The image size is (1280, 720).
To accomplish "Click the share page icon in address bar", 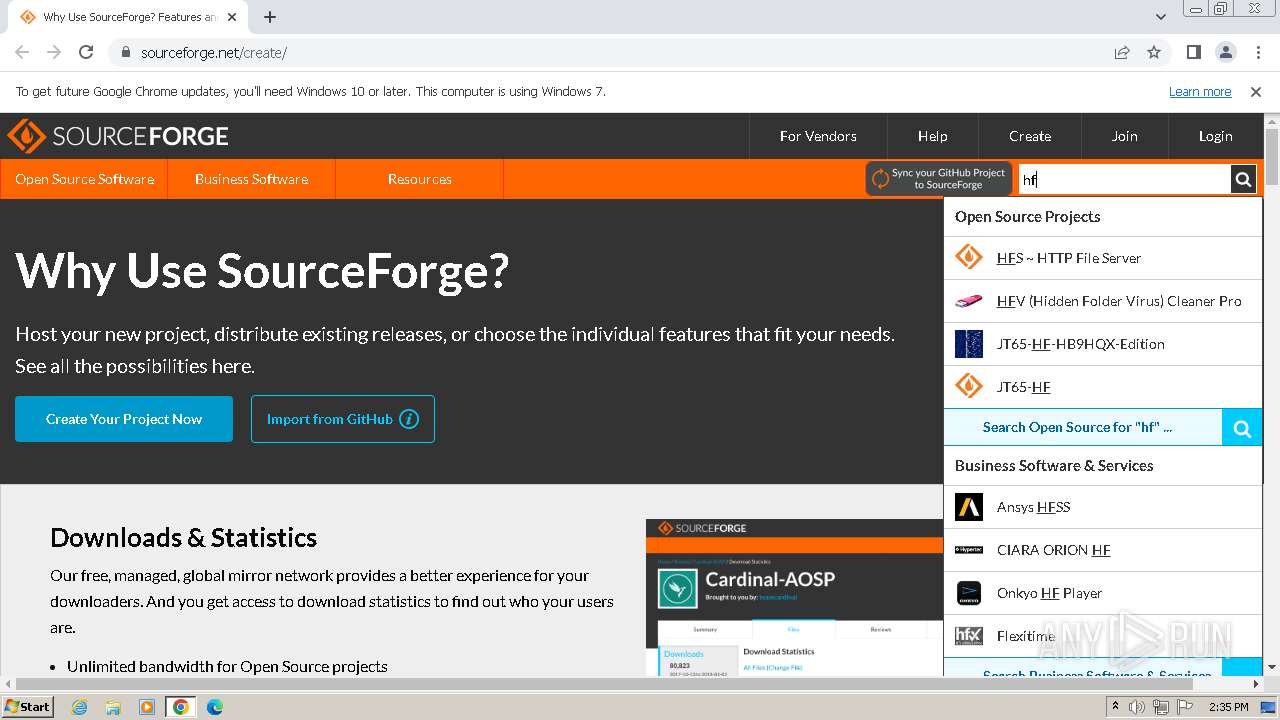I will (x=1122, y=53).
